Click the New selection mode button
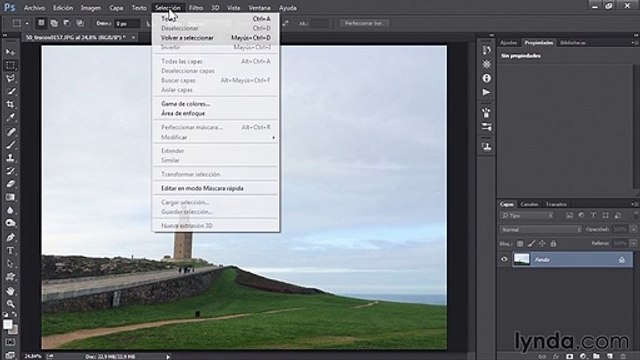640x360 pixels. click(41, 23)
